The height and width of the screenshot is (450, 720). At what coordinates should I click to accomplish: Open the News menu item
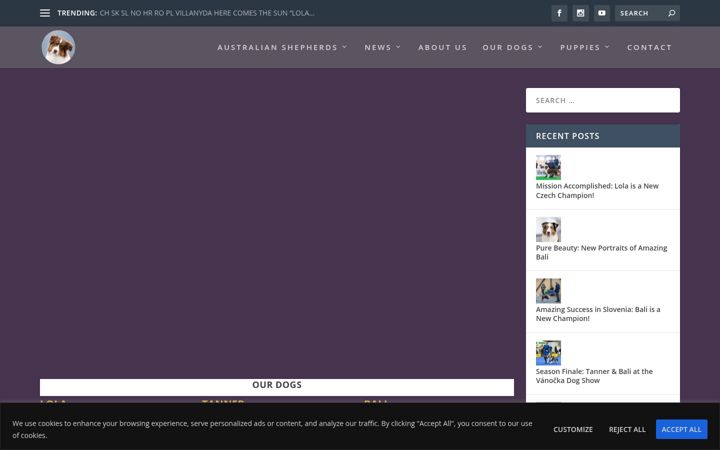tap(378, 47)
